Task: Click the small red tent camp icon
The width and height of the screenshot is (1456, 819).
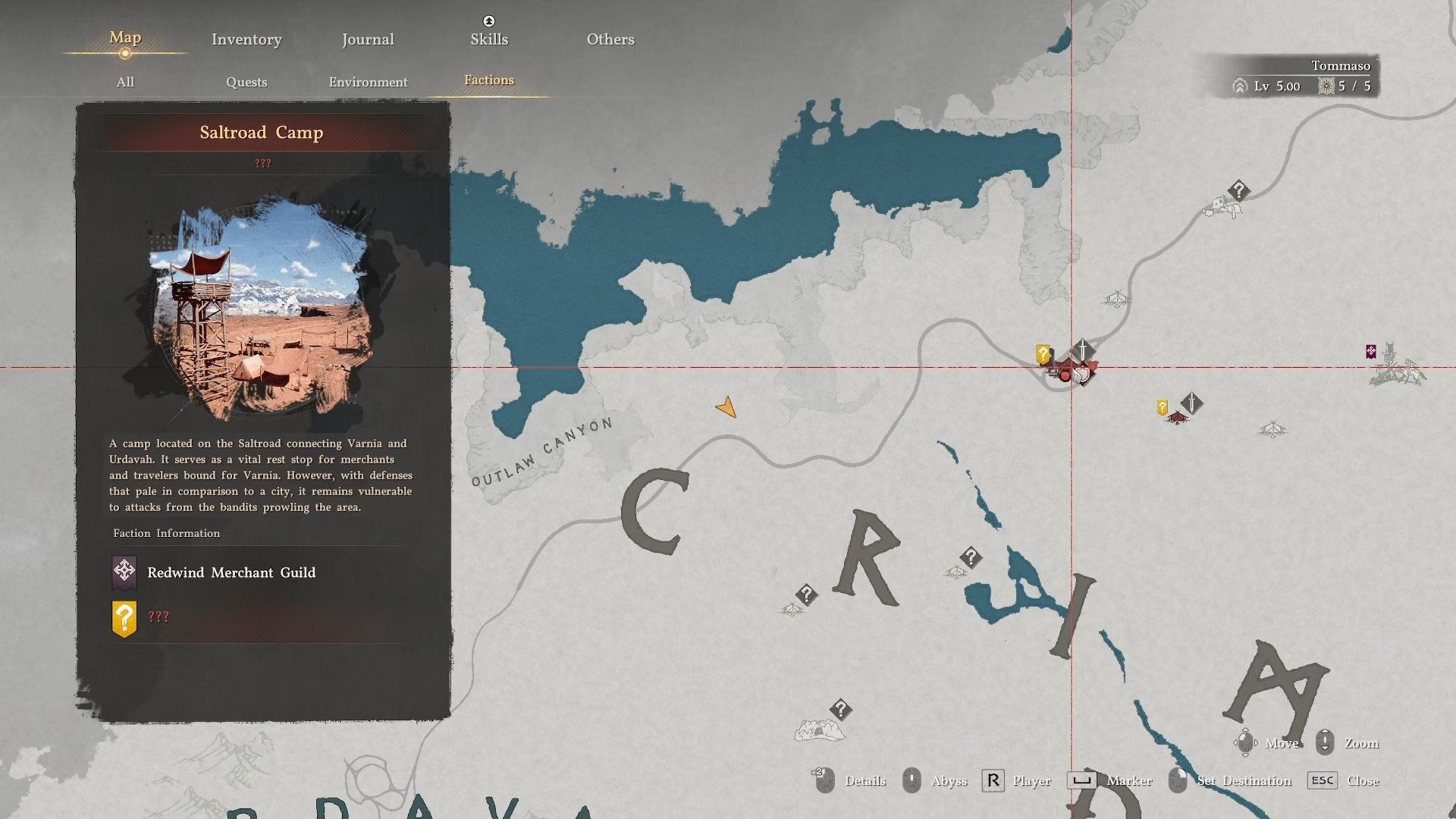Action: (1176, 418)
